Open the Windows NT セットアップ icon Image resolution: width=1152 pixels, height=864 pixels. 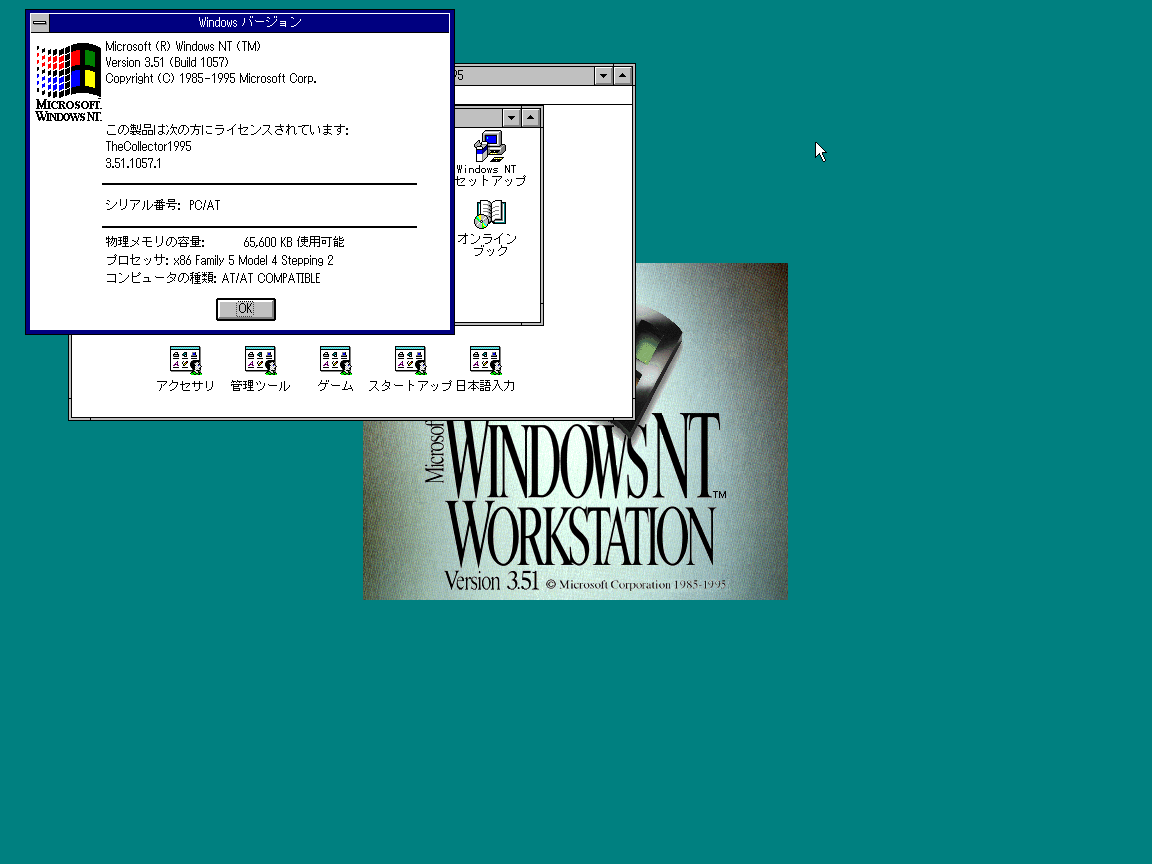(490, 158)
